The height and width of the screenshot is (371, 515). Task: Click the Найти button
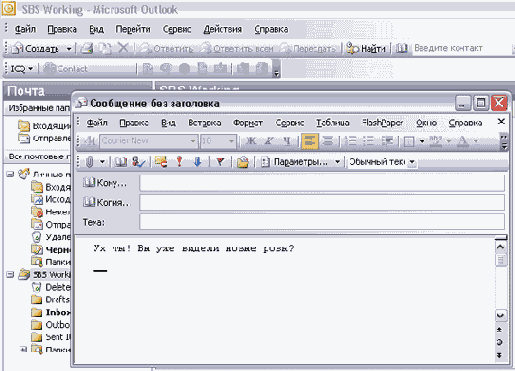[366, 49]
